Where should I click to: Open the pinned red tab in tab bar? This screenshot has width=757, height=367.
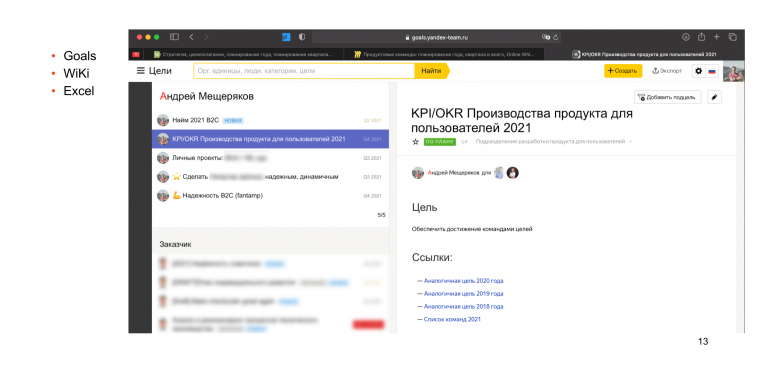tap(136, 54)
